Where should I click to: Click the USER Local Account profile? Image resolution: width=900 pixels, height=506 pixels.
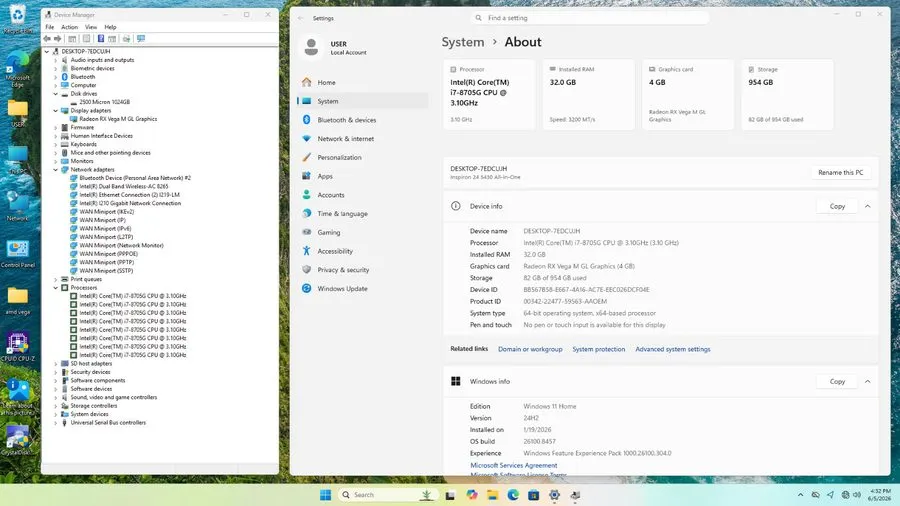336,48
